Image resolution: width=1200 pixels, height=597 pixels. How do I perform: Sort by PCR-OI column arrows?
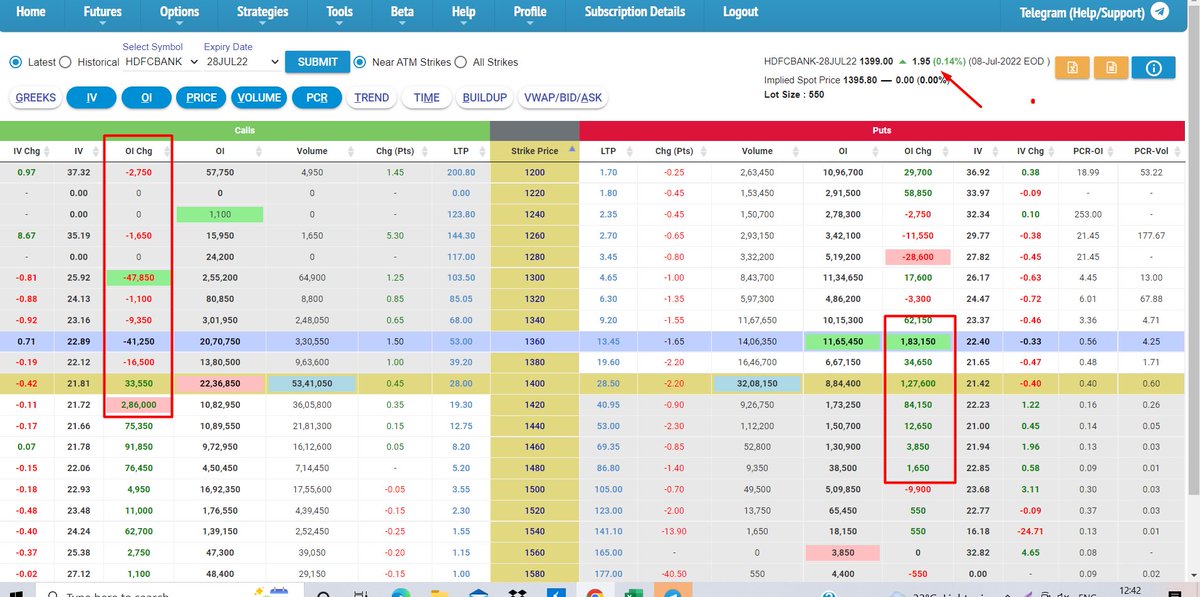1113,151
